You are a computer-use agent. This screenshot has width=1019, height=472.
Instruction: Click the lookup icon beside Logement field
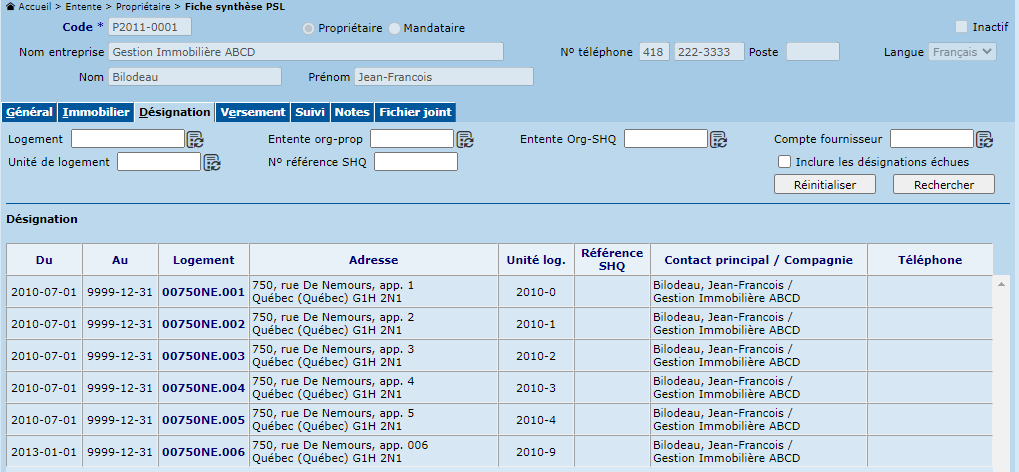point(195,140)
